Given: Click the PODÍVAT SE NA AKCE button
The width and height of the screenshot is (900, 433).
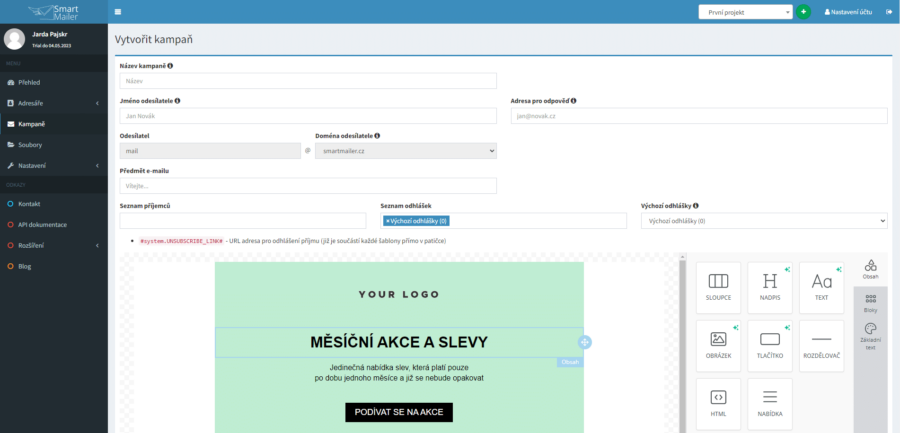Looking at the screenshot, I should (x=399, y=412).
